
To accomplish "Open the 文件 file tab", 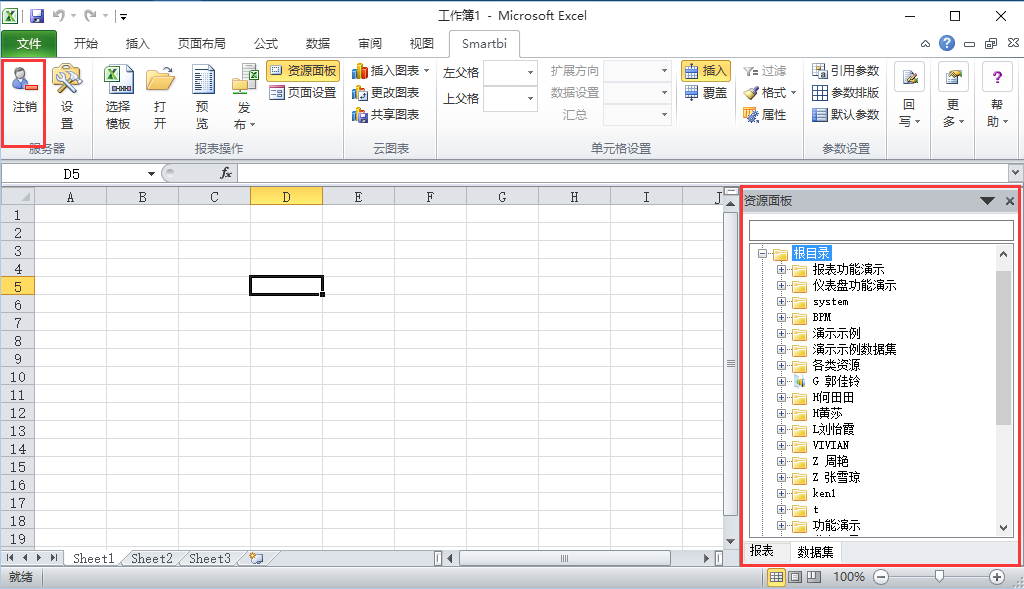I will click(29, 44).
